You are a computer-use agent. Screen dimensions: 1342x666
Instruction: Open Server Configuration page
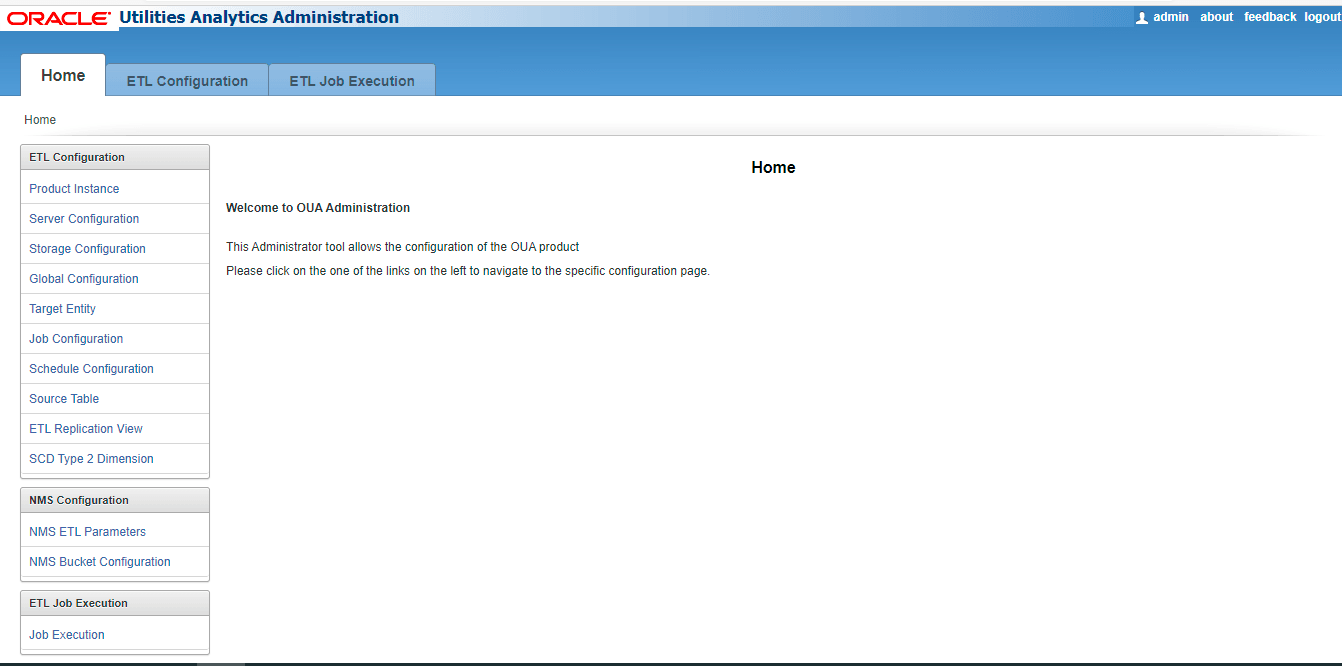coord(83,218)
